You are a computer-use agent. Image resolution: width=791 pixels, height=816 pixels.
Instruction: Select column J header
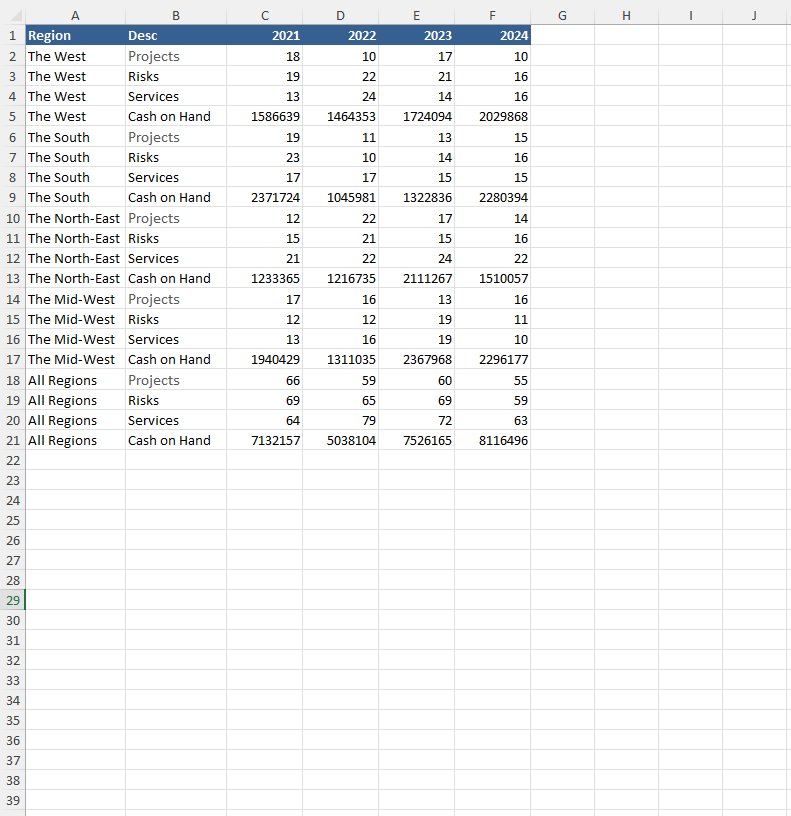click(754, 16)
